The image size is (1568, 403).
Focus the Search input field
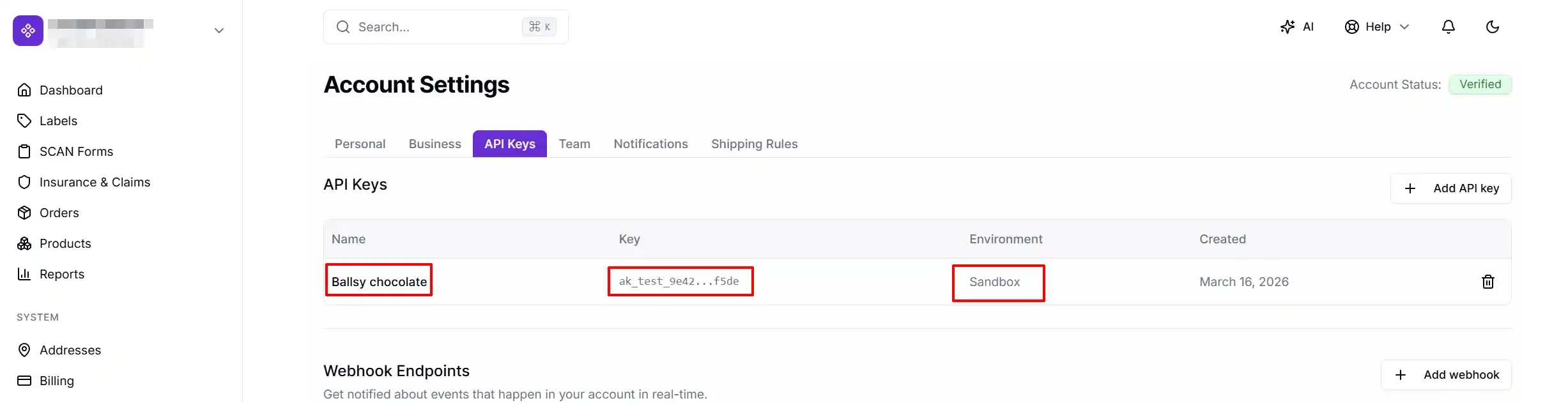445,27
